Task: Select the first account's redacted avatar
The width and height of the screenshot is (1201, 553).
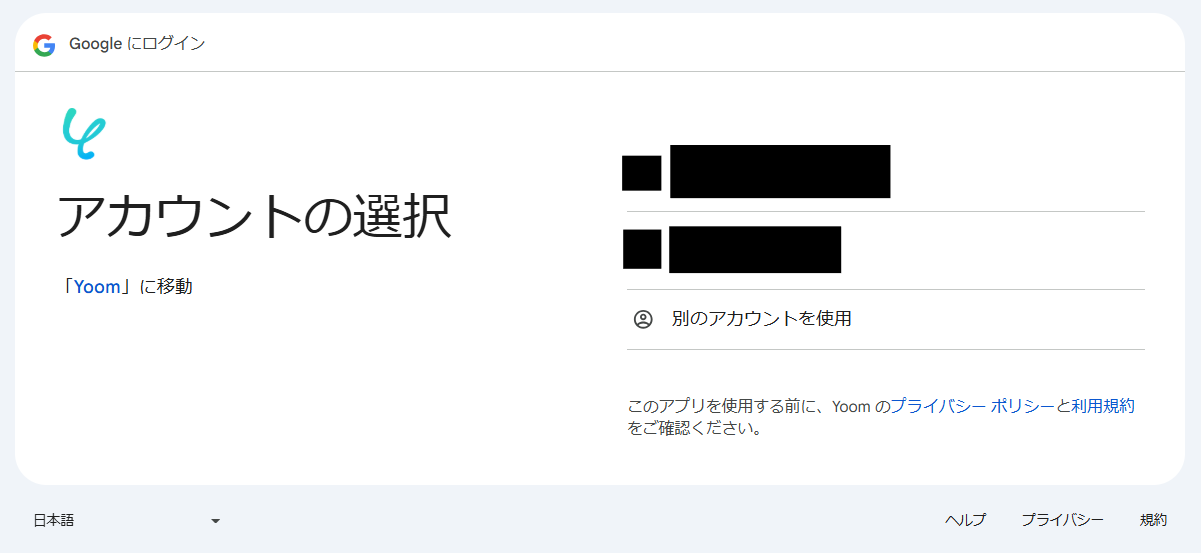Action: point(642,173)
